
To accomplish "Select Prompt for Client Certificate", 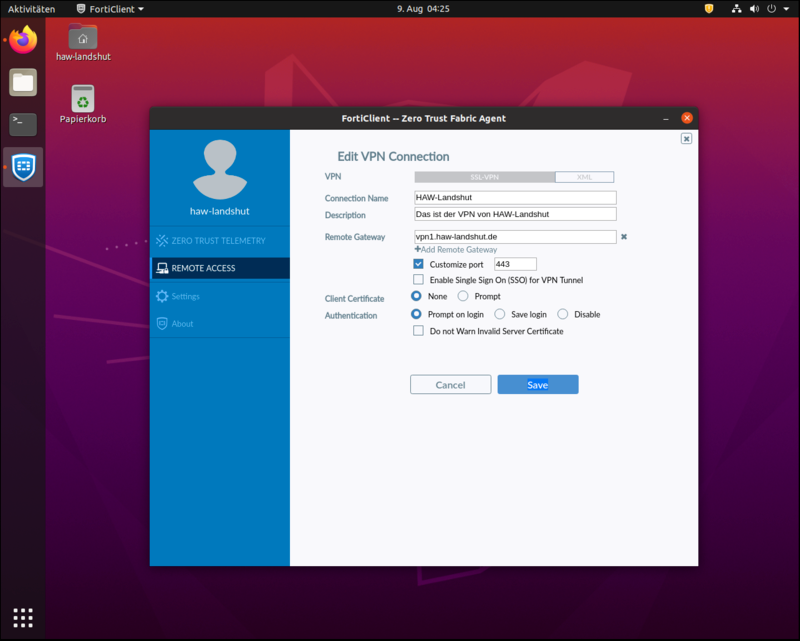I will (x=463, y=297).
